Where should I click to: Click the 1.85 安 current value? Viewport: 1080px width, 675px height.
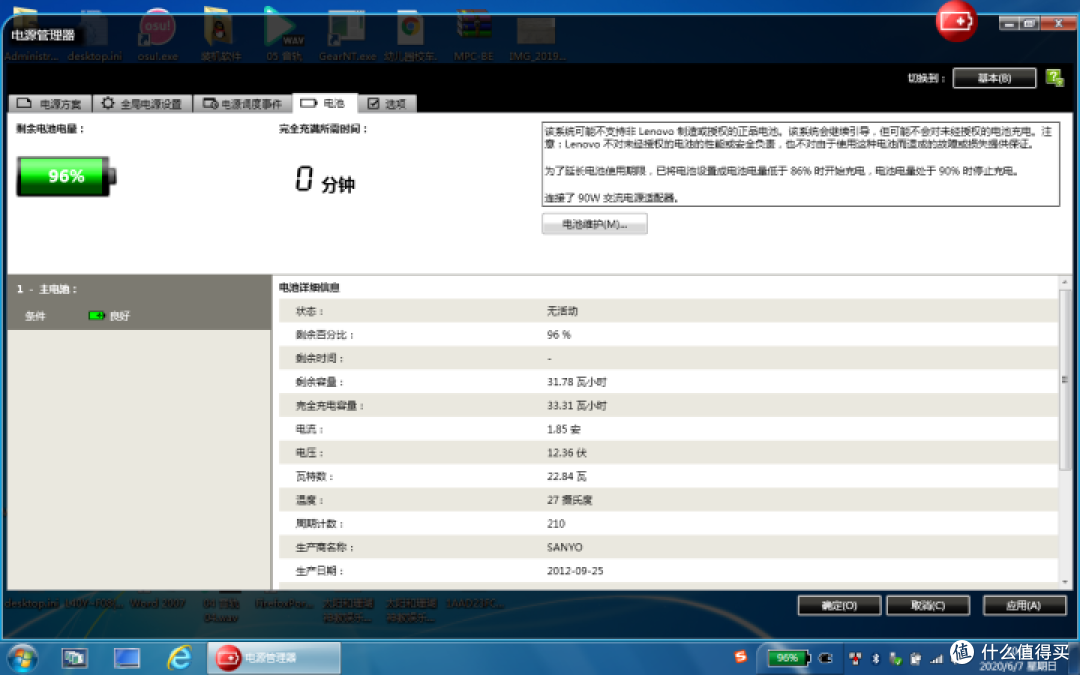pos(563,429)
